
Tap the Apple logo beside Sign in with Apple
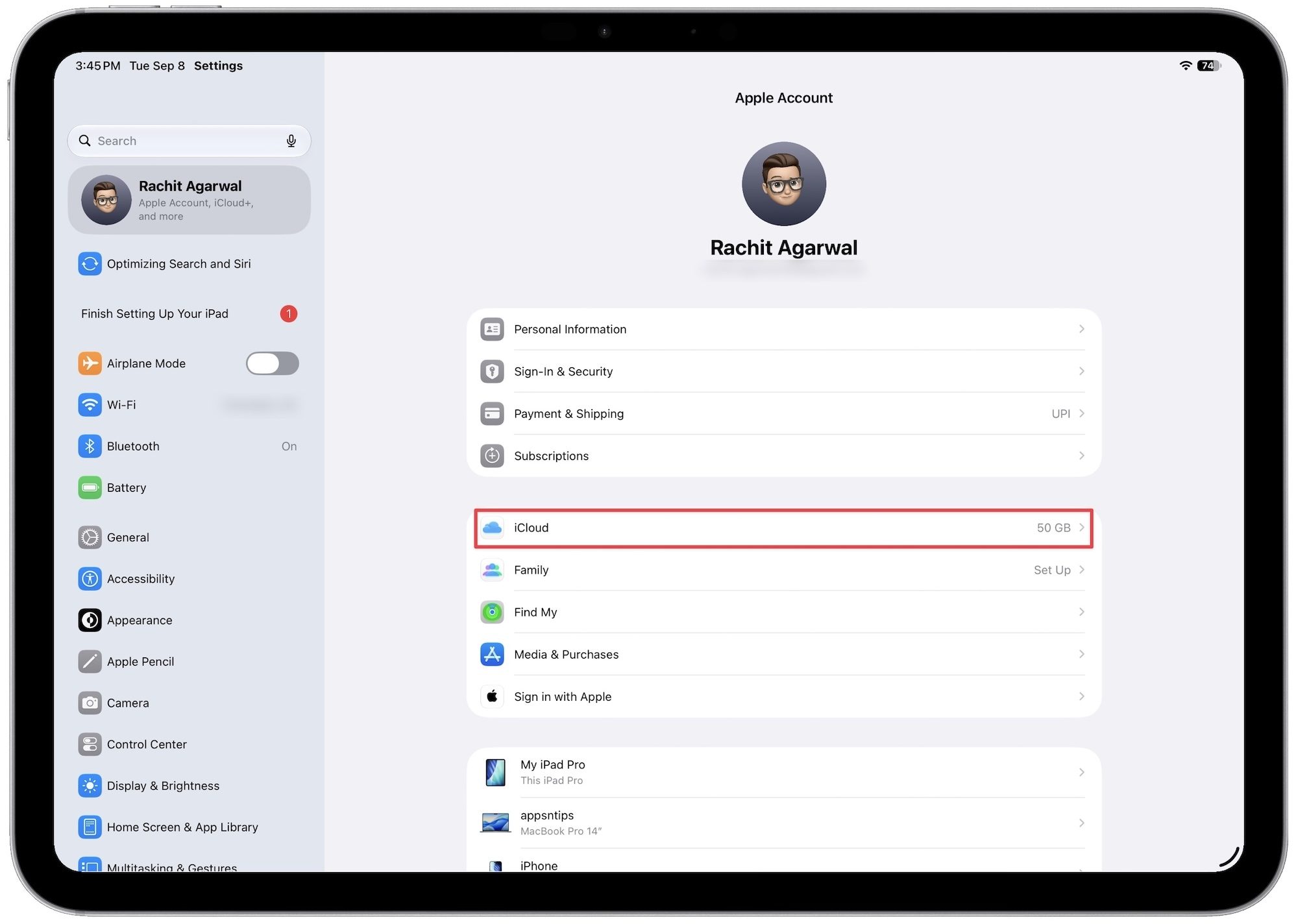[x=492, y=696]
